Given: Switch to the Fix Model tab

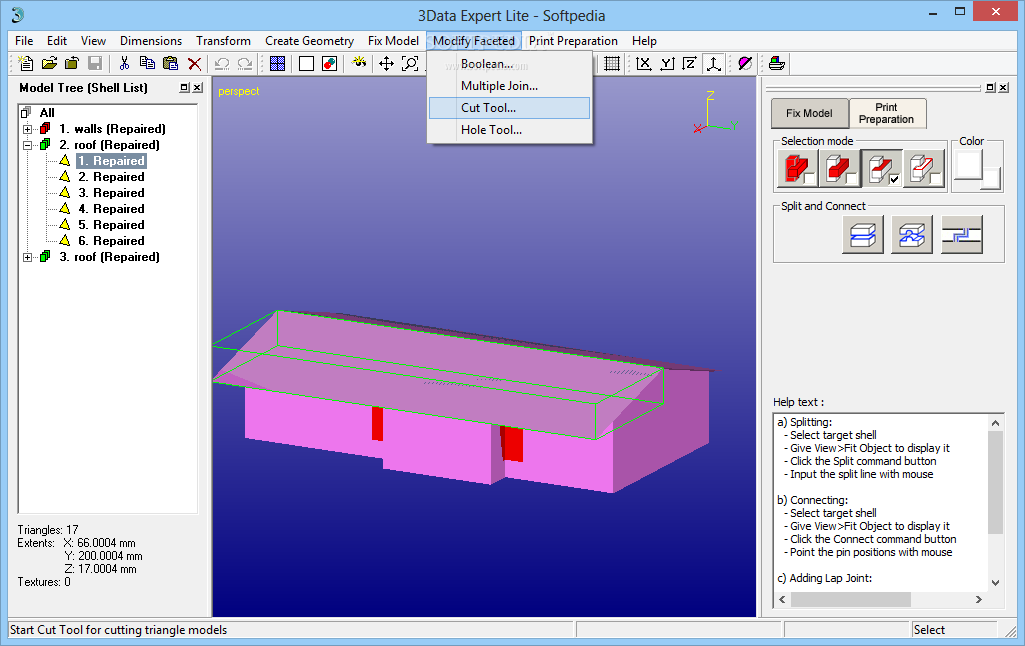Looking at the screenshot, I should 809,113.
